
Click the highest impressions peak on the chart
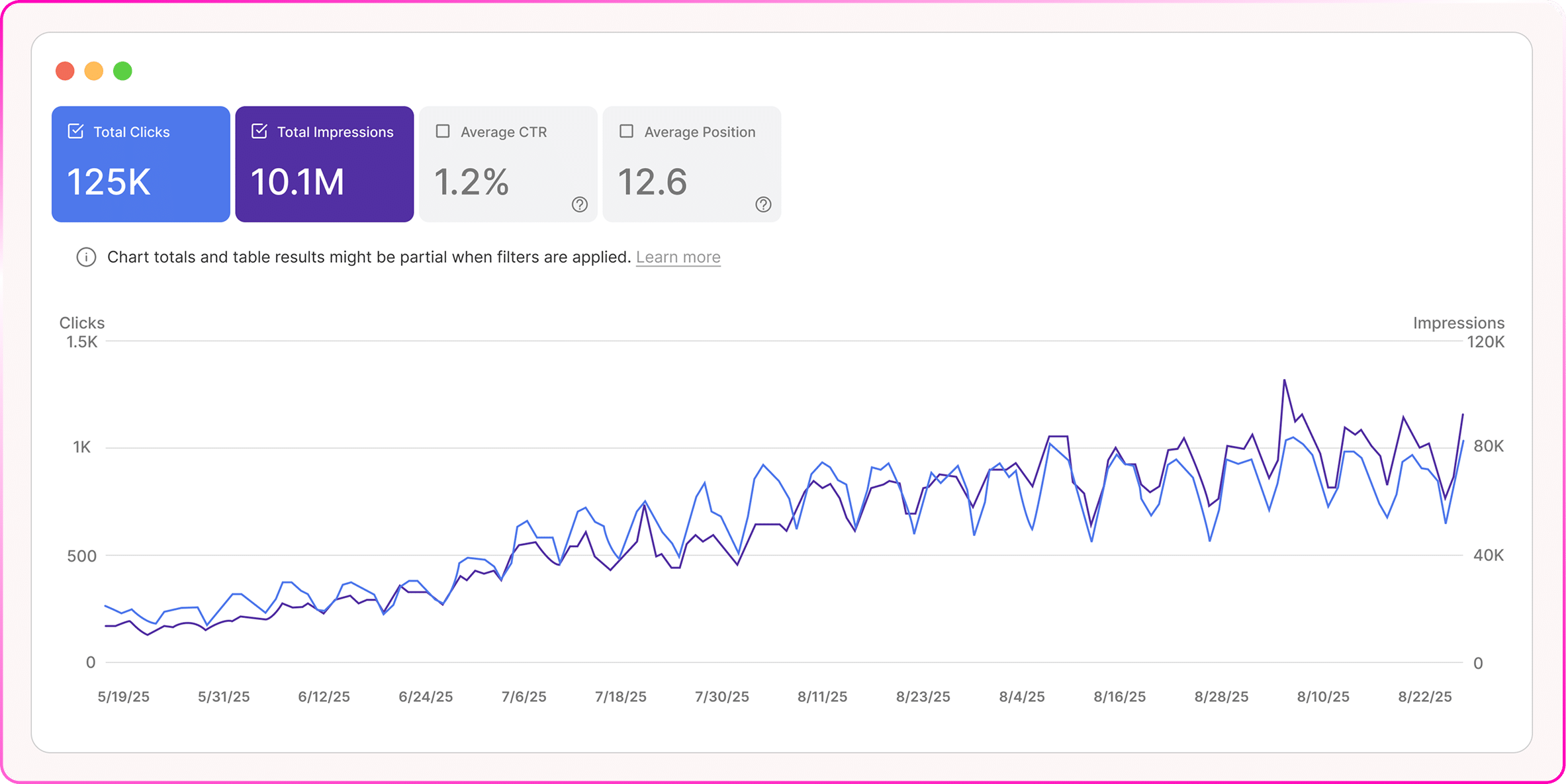(x=1284, y=380)
